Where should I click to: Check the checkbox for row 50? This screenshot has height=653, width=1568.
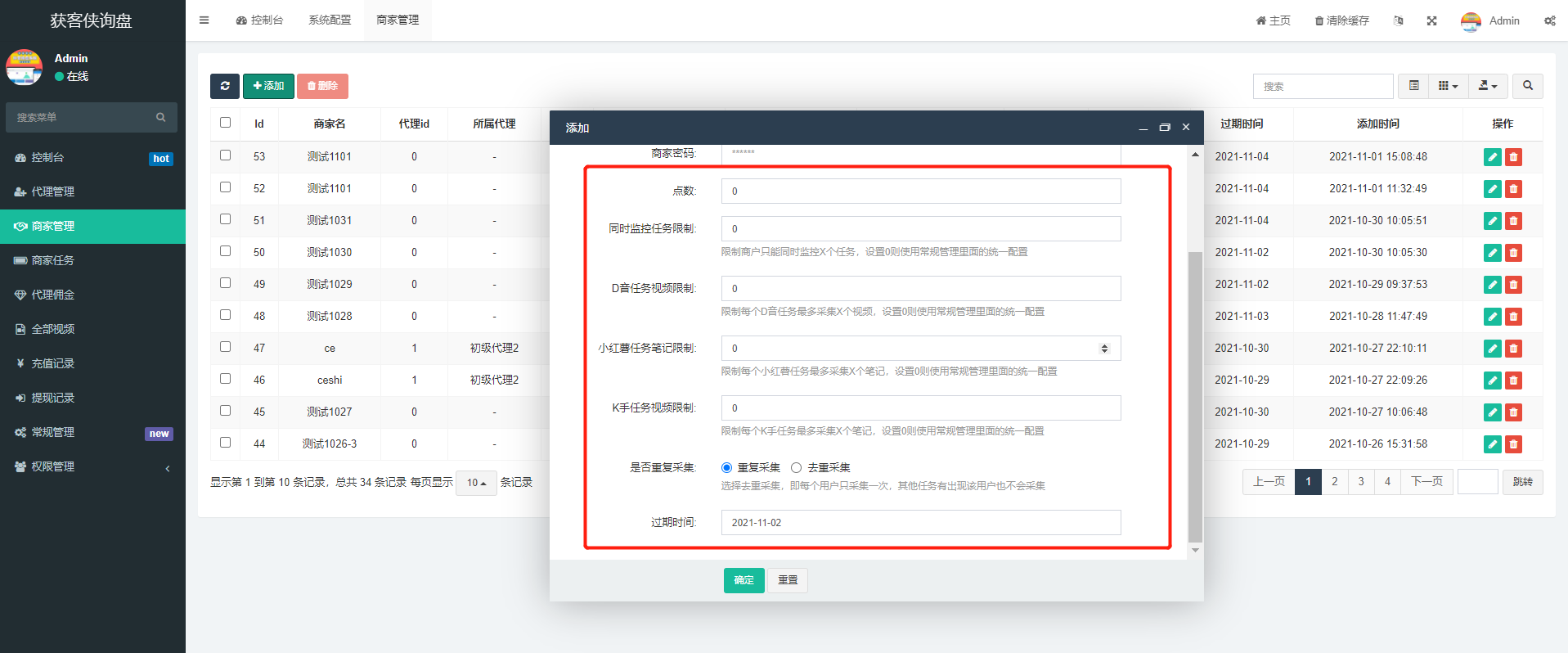[x=226, y=251]
